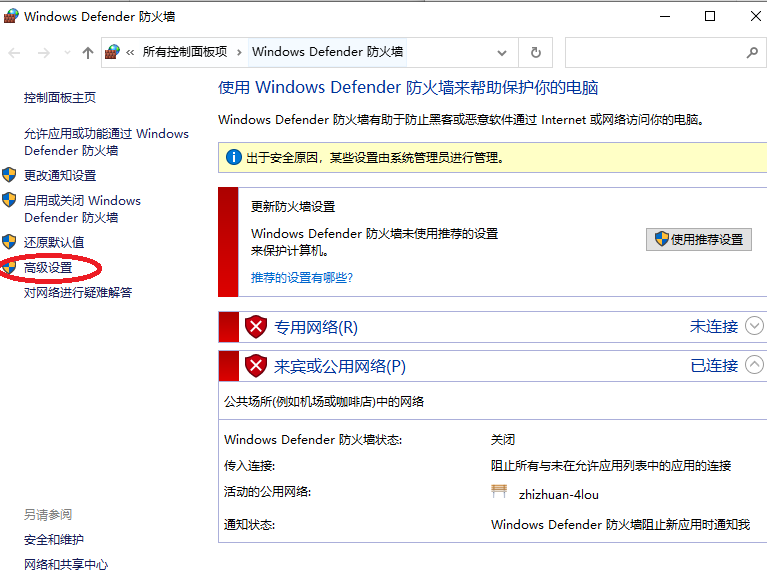Click 还原默认值 link
767x579 pixels.
coord(54,242)
